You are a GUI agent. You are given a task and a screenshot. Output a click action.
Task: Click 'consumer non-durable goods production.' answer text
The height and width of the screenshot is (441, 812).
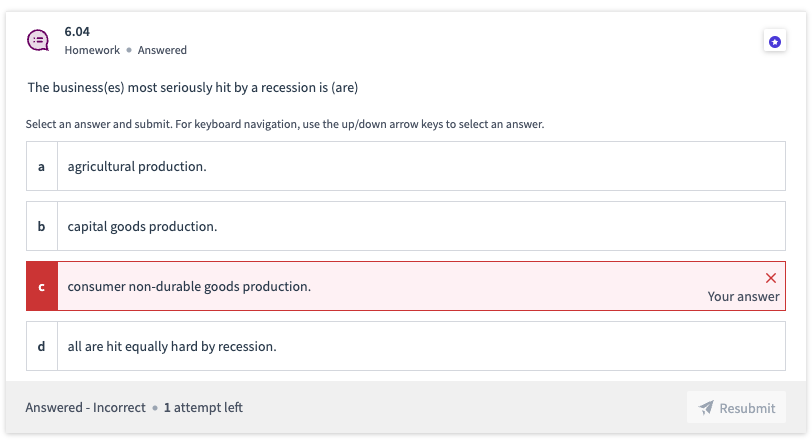(x=189, y=286)
